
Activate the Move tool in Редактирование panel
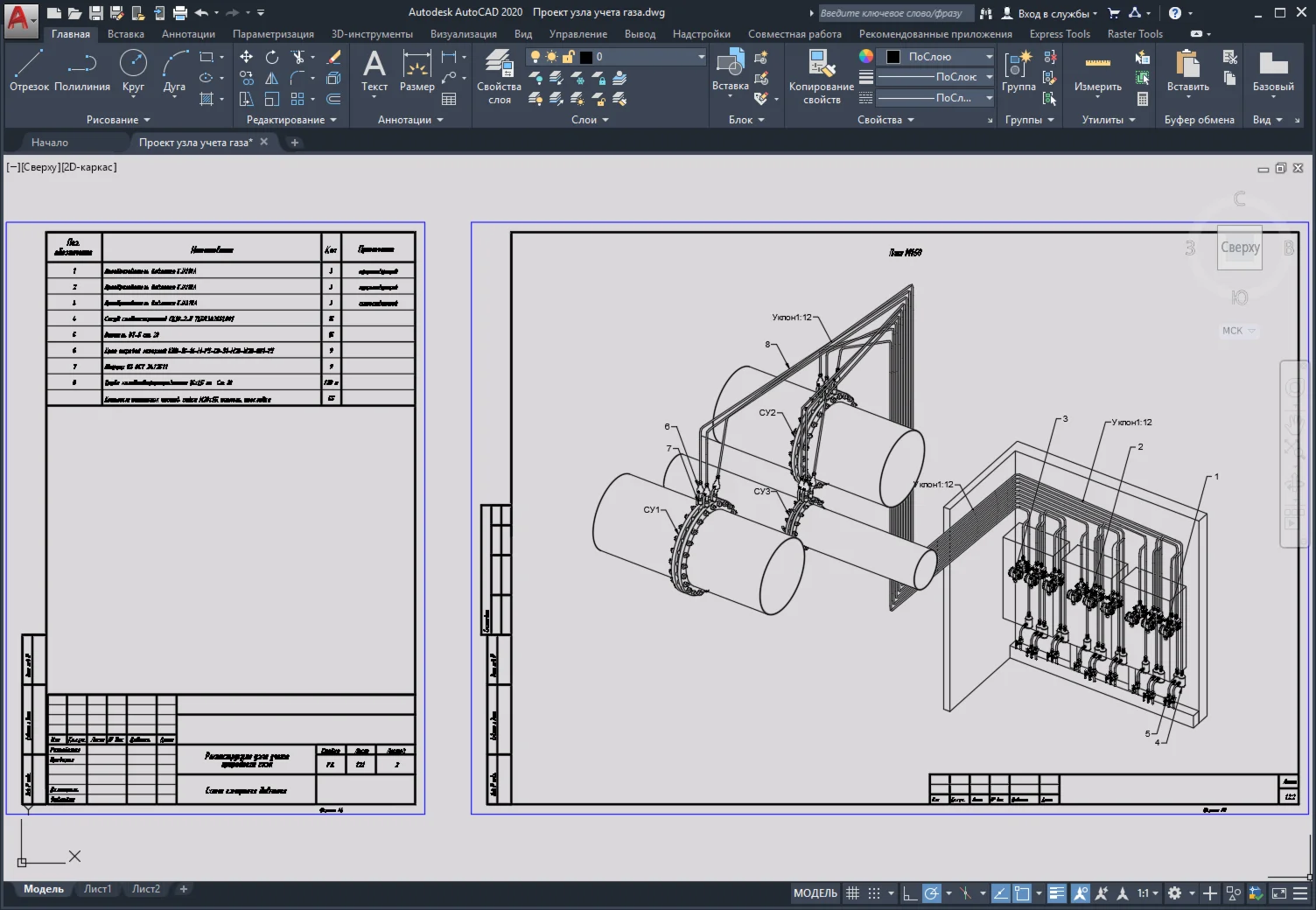pyautogui.click(x=247, y=57)
